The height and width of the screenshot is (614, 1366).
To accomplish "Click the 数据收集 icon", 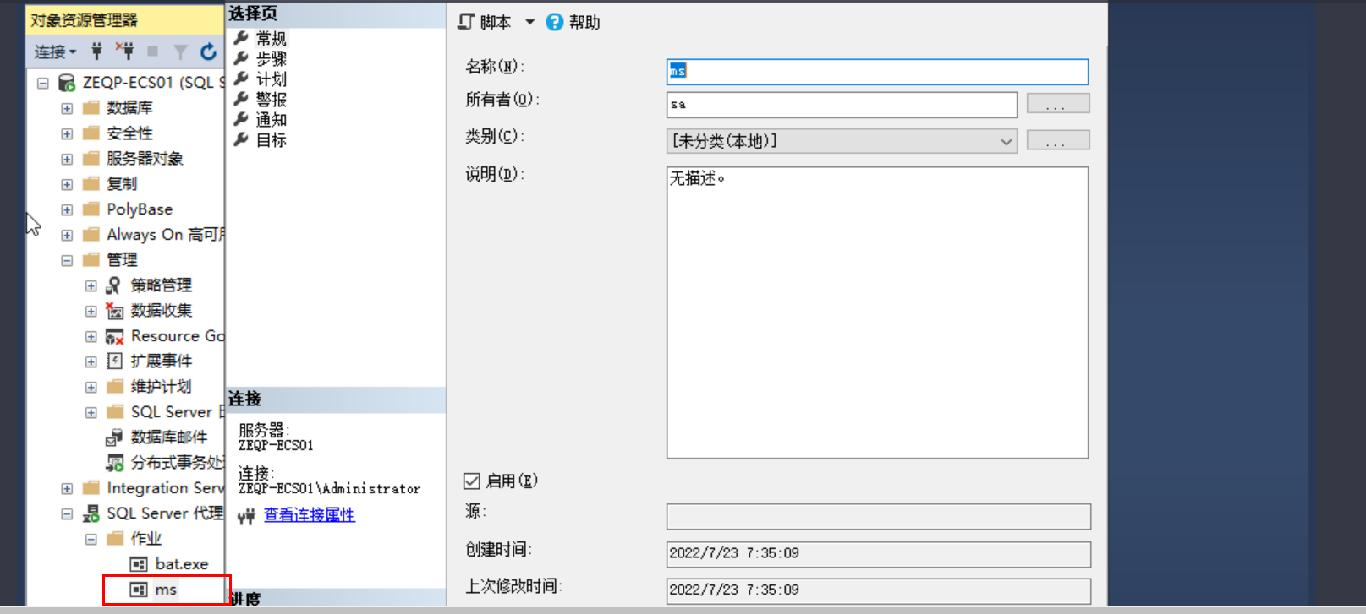I will [x=114, y=310].
